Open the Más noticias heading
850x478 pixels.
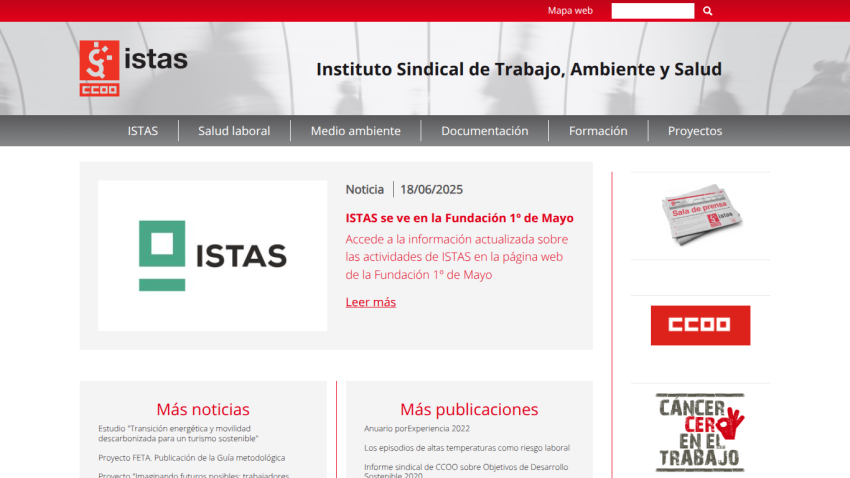point(203,409)
